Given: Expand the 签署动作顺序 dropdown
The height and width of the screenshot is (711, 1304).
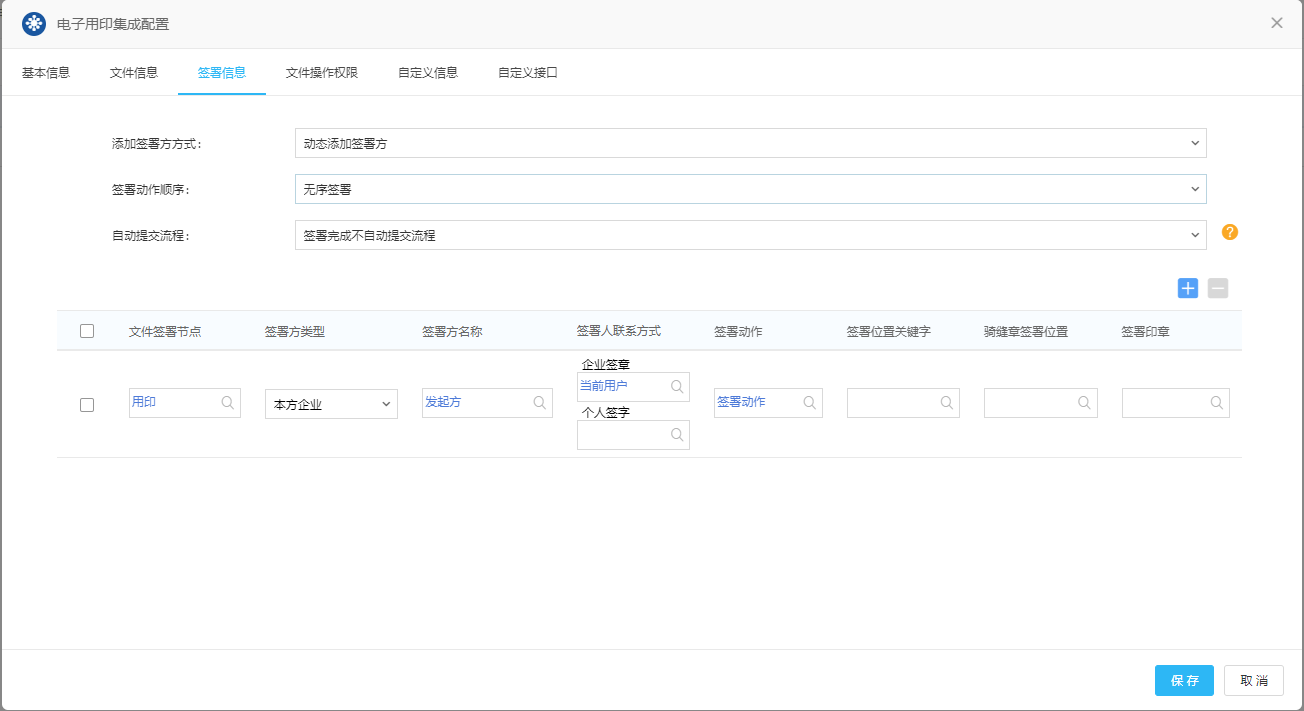Looking at the screenshot, I should (750, 189).
